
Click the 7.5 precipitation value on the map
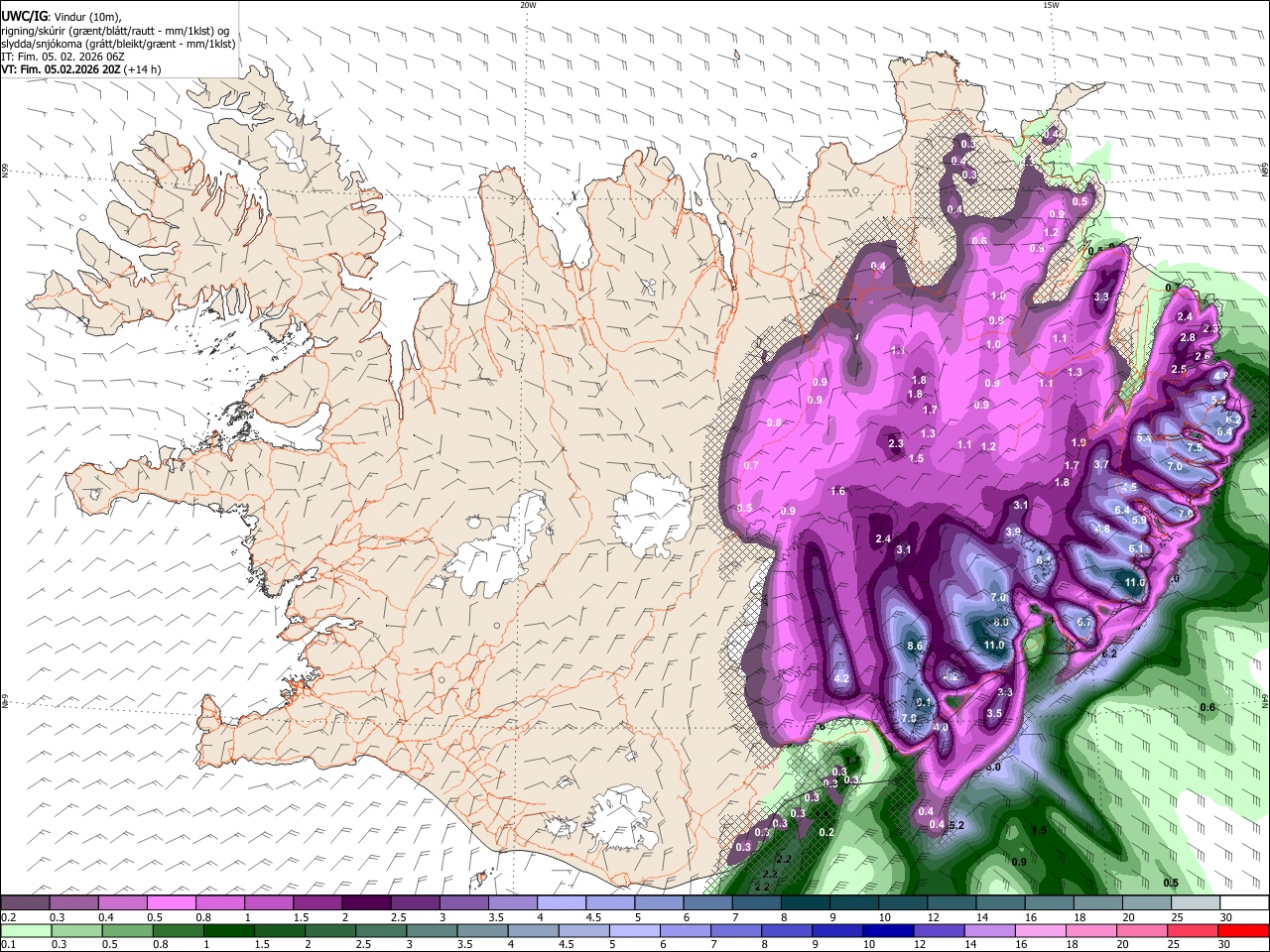1195,448
